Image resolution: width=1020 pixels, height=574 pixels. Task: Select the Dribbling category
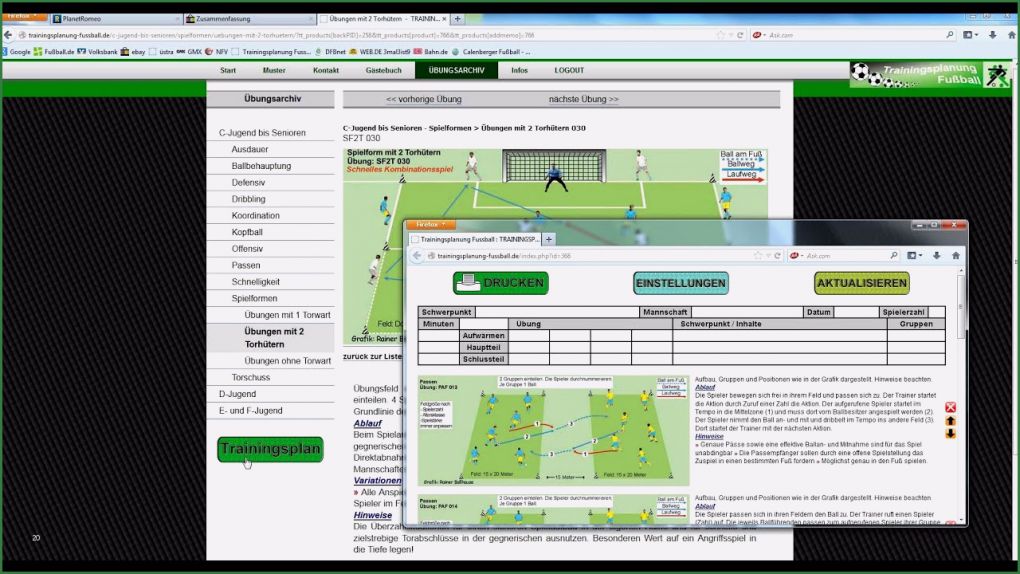[x=248, y=199]
